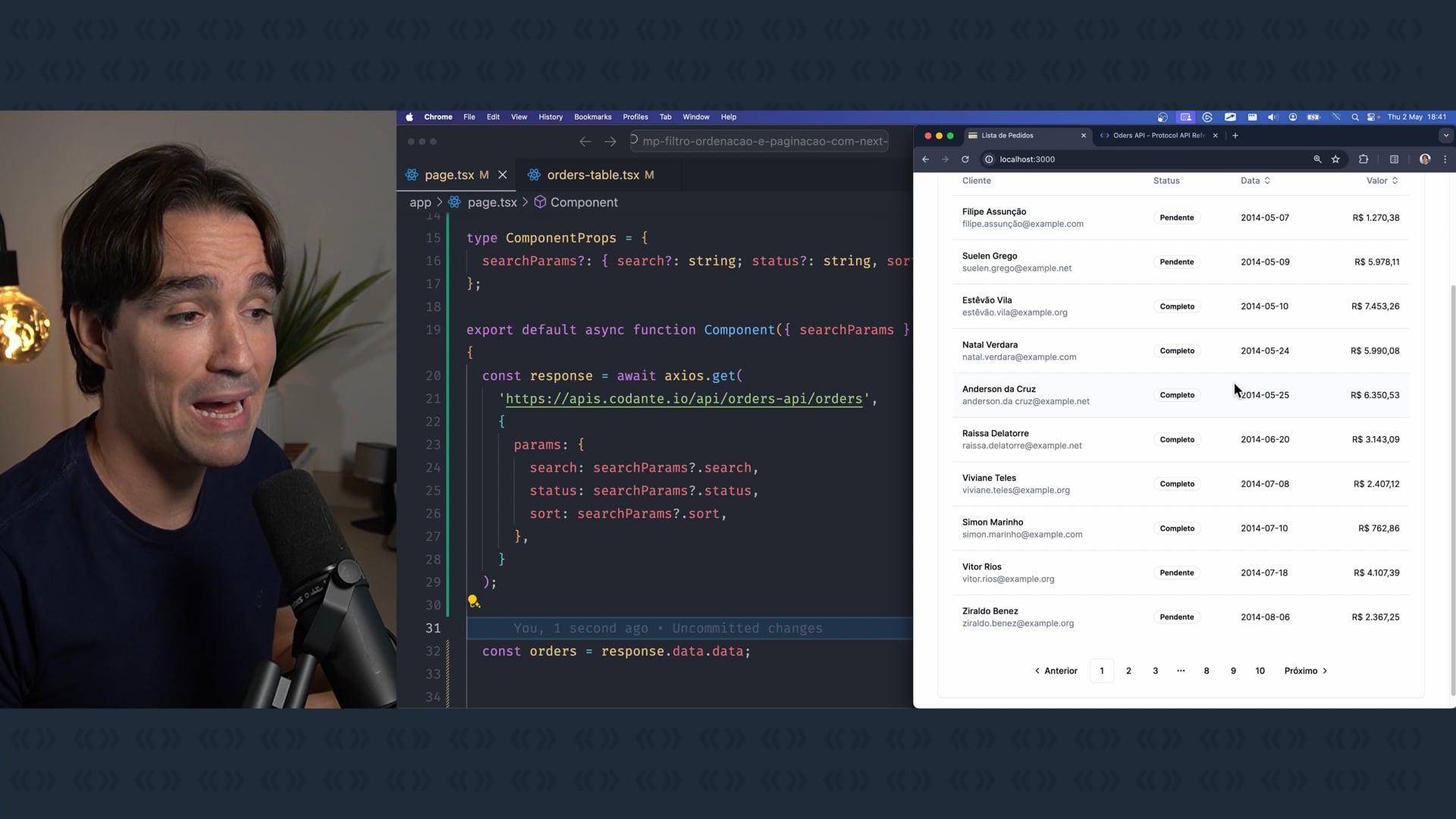Open a new Chrome tab with plus
Screen dimensions: 1456x819
(1235, 136)
